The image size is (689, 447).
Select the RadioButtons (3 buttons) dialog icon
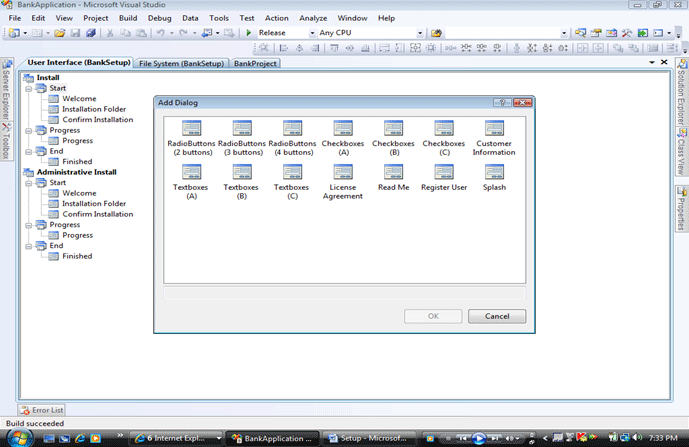242,128
